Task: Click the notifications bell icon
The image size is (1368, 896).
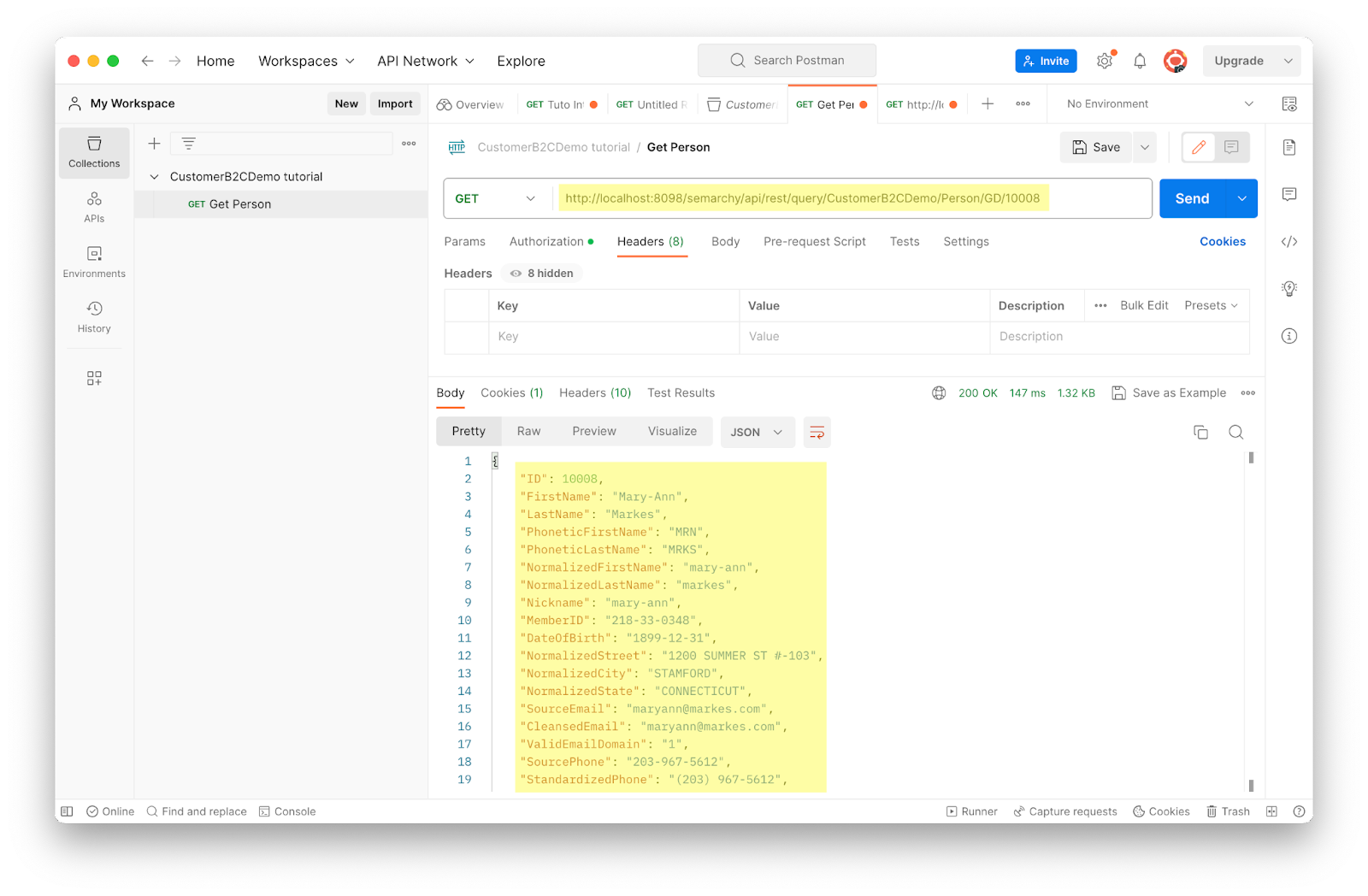Action: (x=1140, y=61)
